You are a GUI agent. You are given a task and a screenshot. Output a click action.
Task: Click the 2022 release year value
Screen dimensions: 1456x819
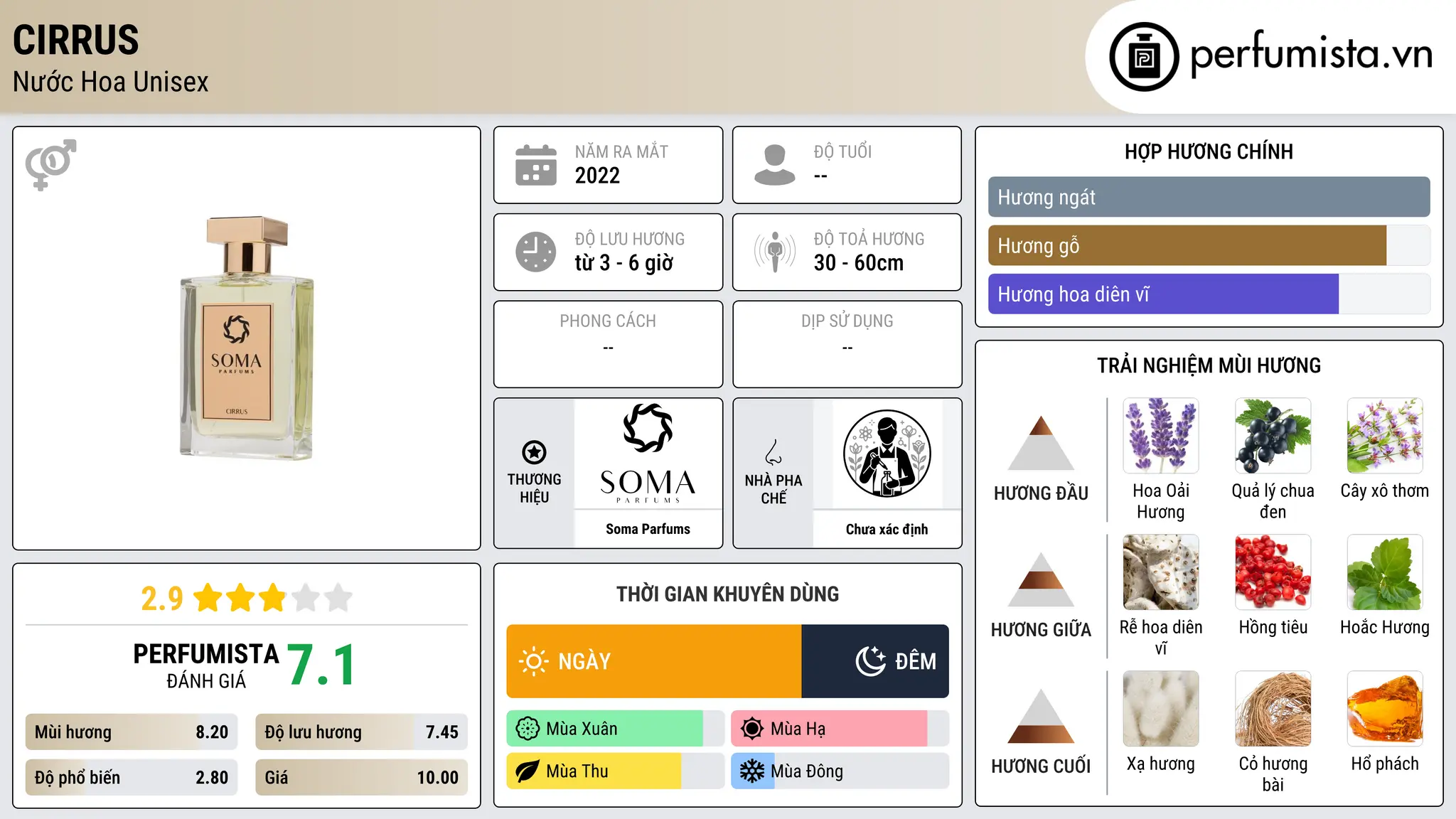pyautogui.click(x=597, y=176)
